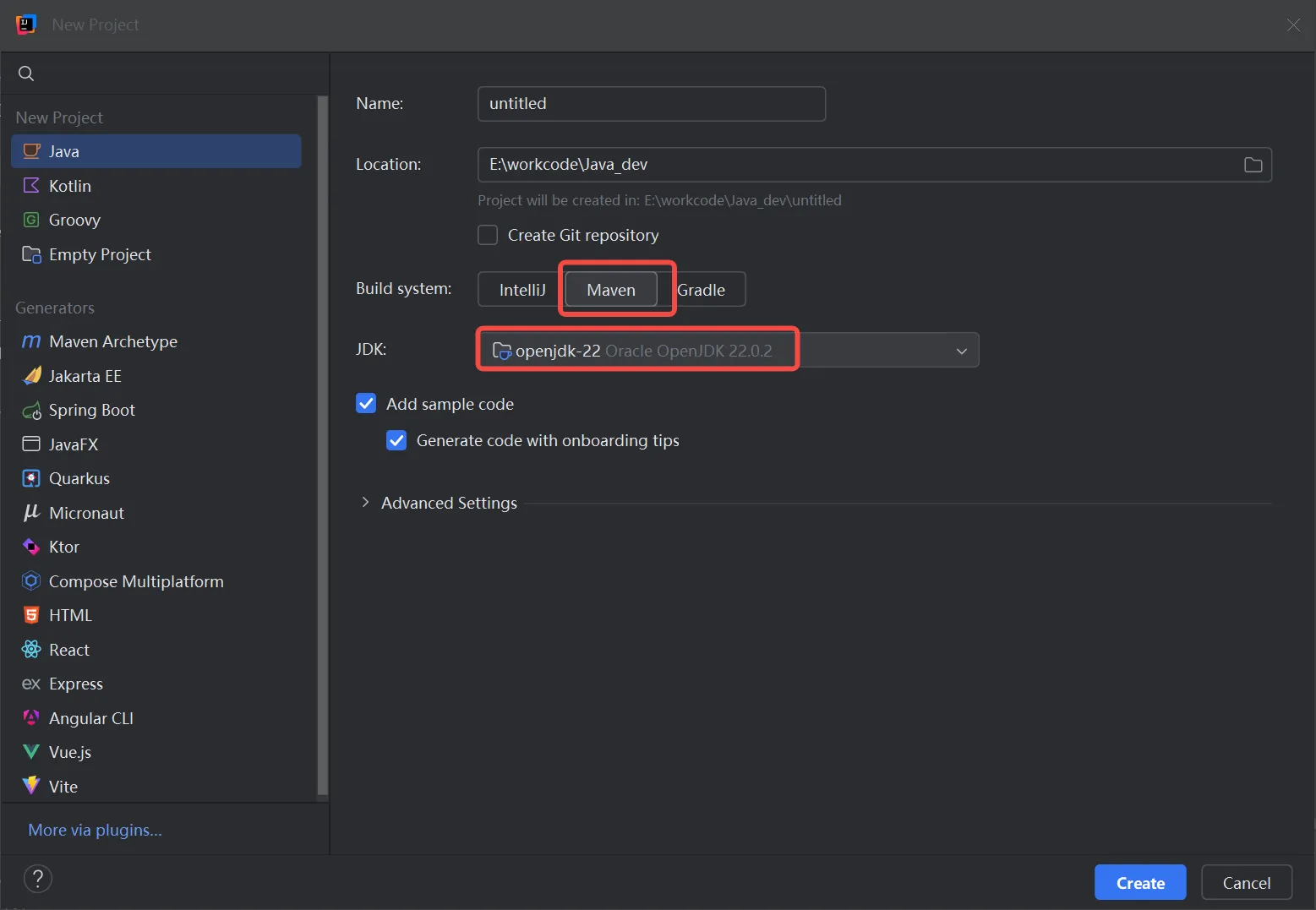Viewport: 1316px width, 910px height.
Task: Click the 'Project will be created in' hint text
Action: 659,200
